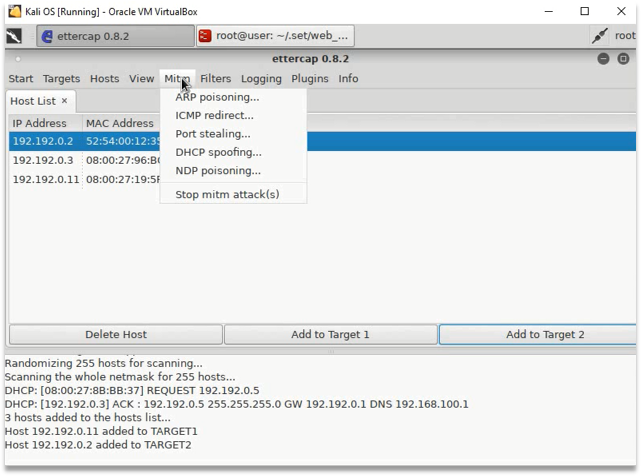Click MAC address 52:54:00:12 cell
The width and height of the screenshot is (641, 476).
(123, 141)
